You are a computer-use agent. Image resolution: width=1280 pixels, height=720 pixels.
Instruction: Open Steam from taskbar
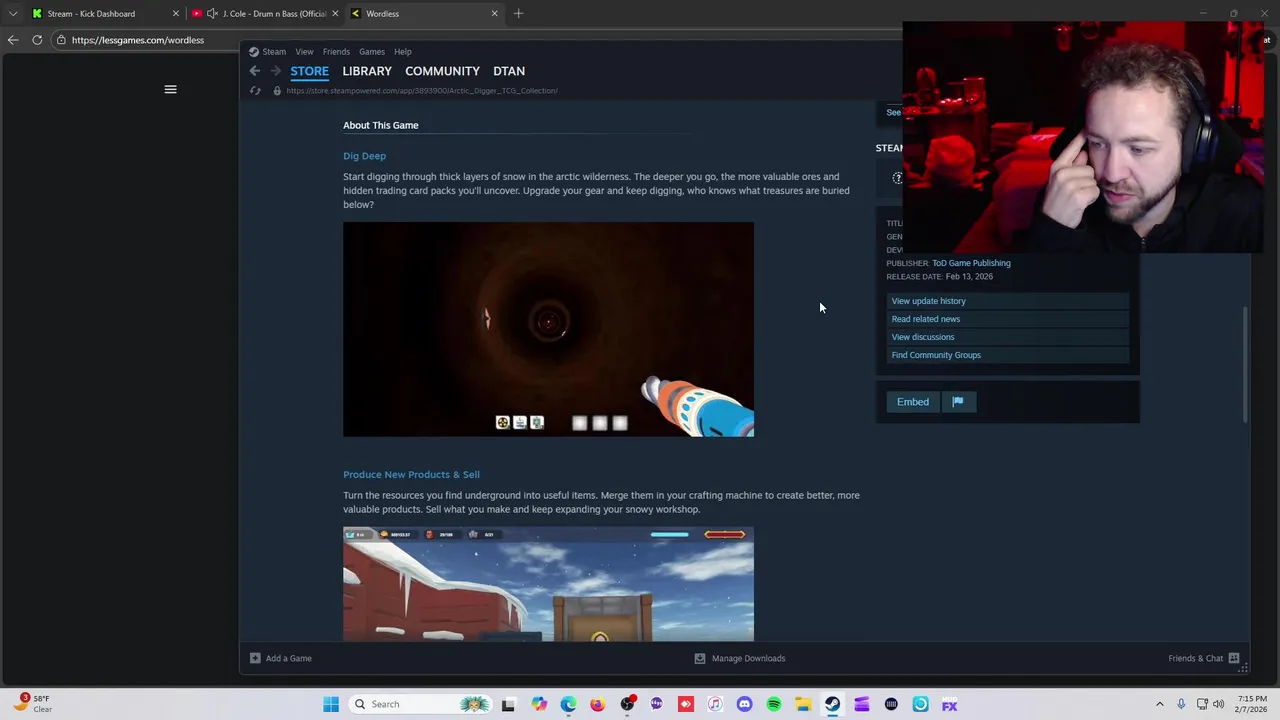click(x=832, y=704)
